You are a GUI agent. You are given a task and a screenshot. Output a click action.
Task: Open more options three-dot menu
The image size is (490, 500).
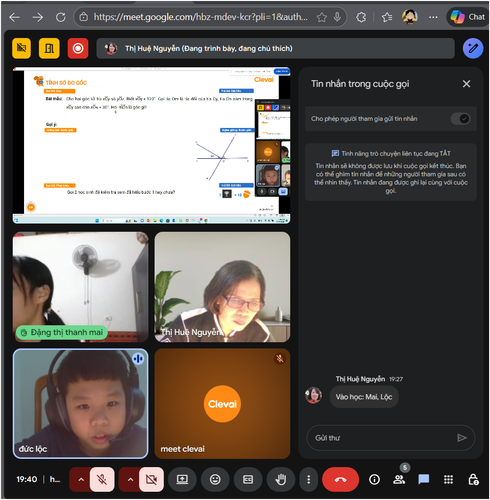tap(308, 479)
